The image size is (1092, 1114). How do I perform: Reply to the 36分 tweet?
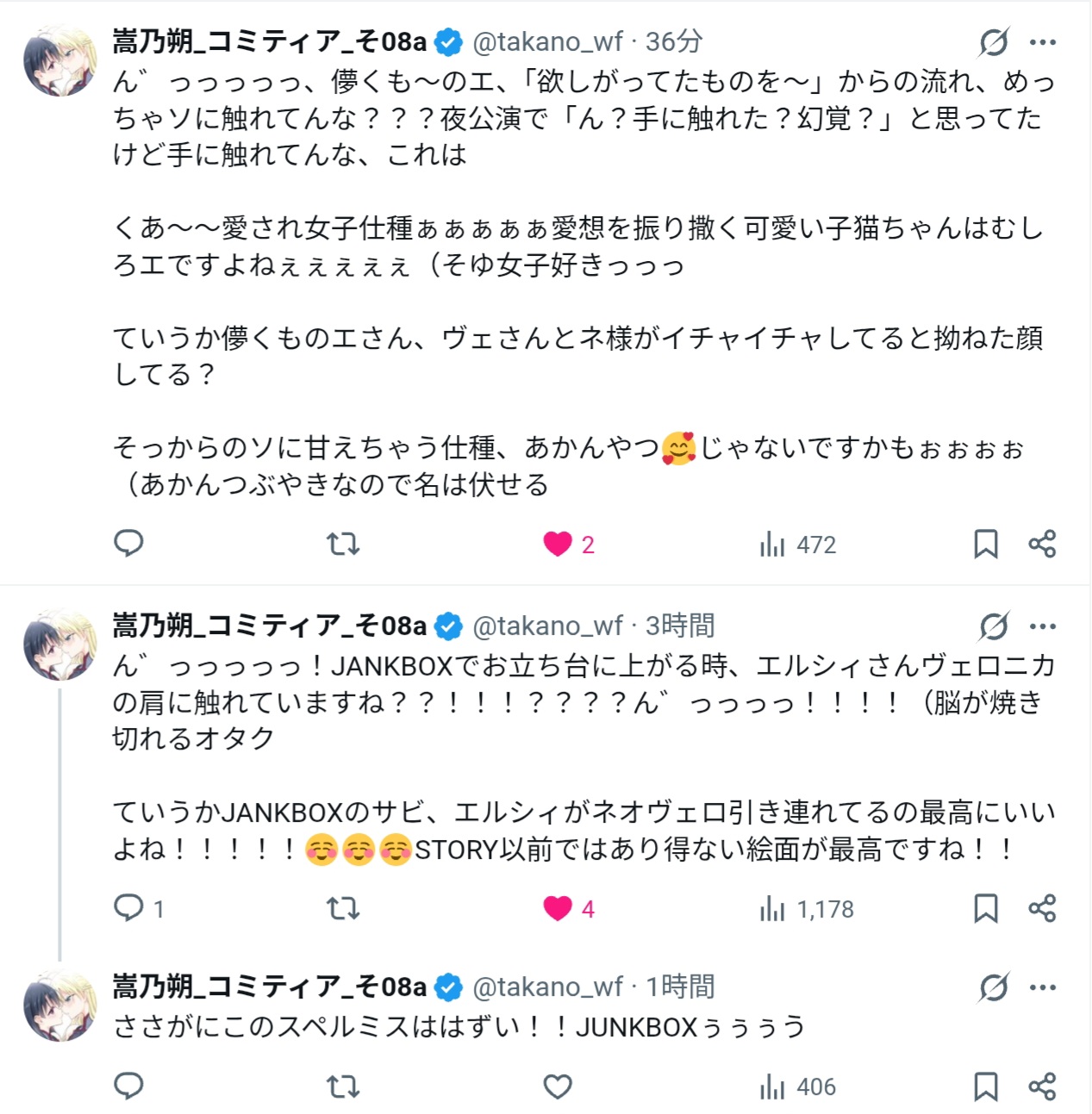point(128,544)
